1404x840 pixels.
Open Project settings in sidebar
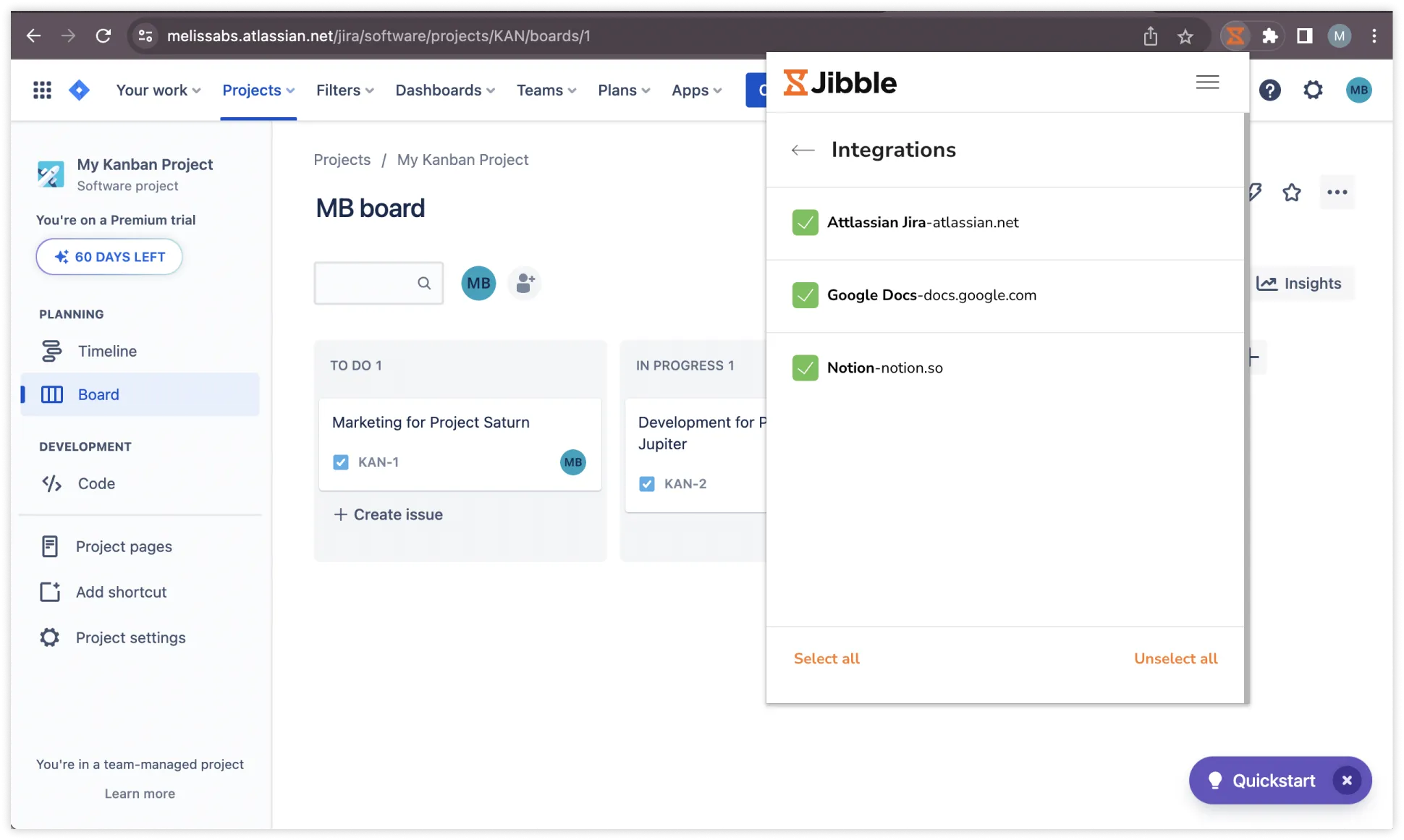[130, 638]
